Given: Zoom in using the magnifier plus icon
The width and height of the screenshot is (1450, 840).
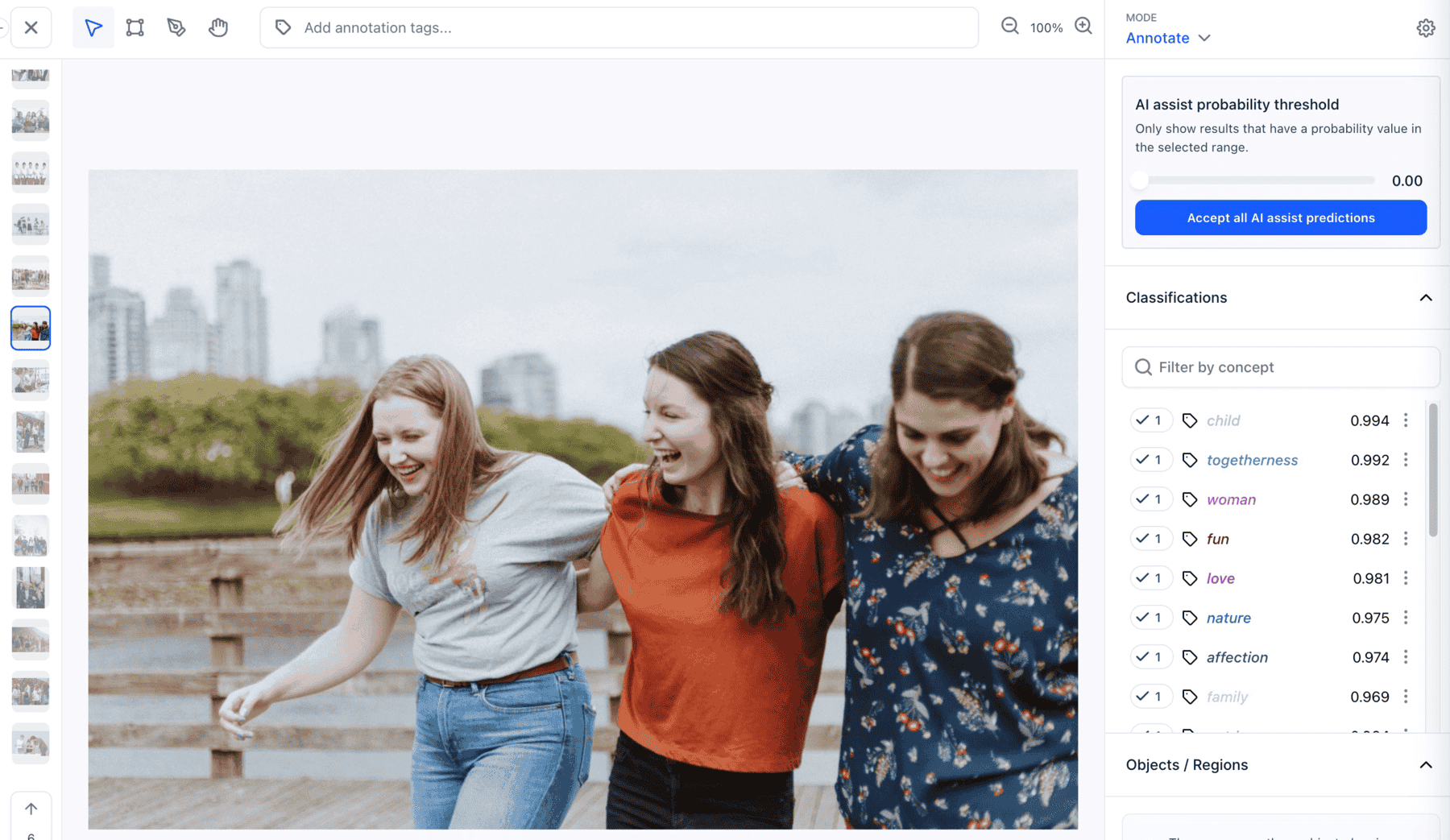Looking at the screenshot, I should point(1083,27).
